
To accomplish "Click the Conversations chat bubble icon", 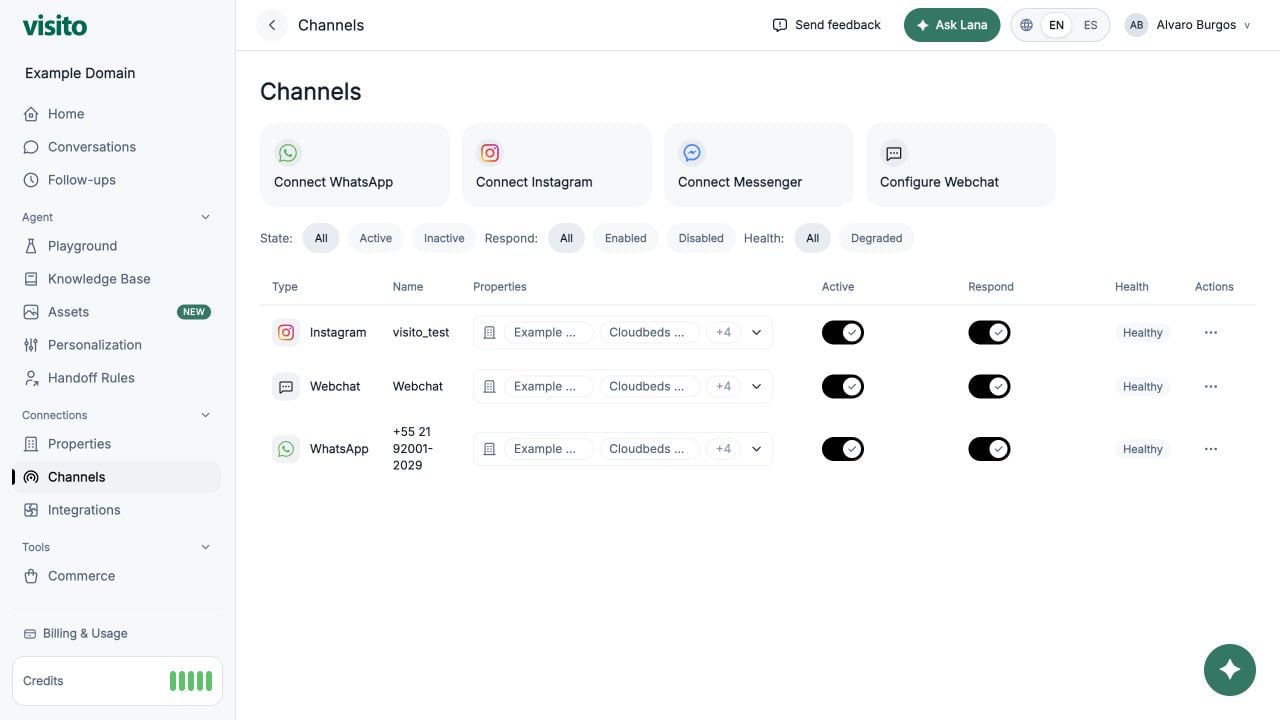I will (31, 147).
